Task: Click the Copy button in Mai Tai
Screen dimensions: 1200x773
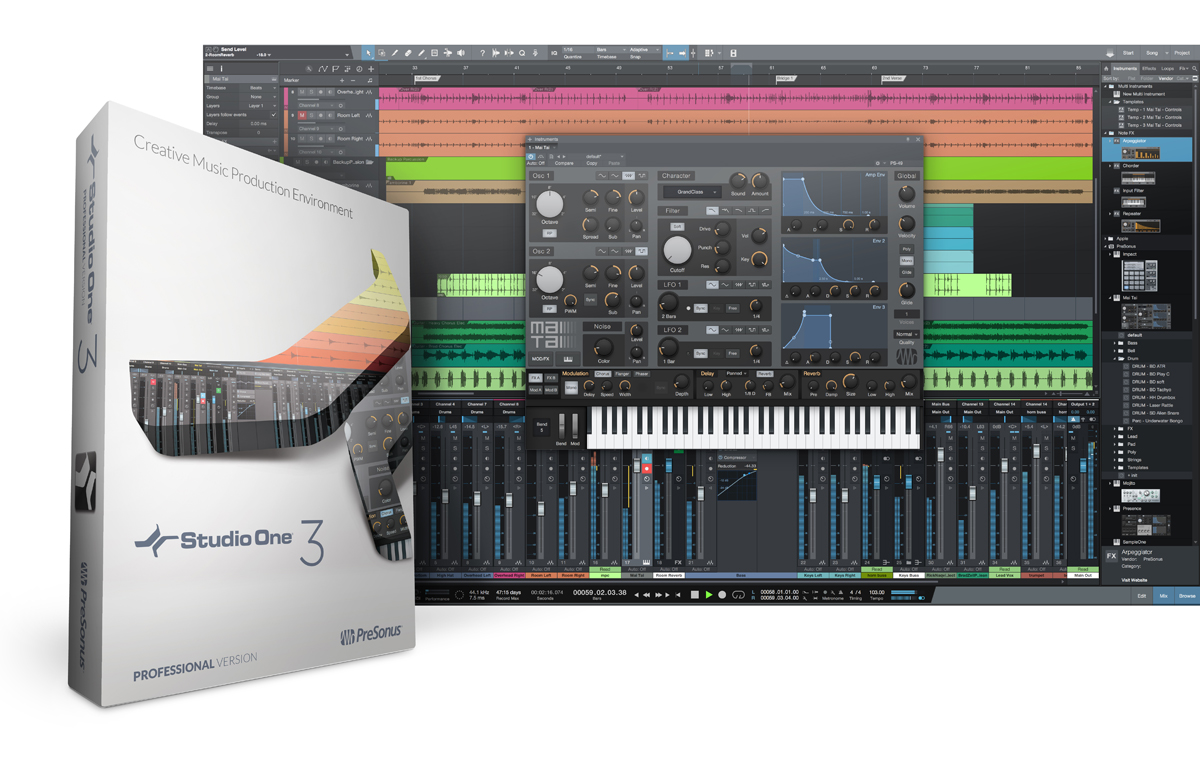Action: point(592,163)
